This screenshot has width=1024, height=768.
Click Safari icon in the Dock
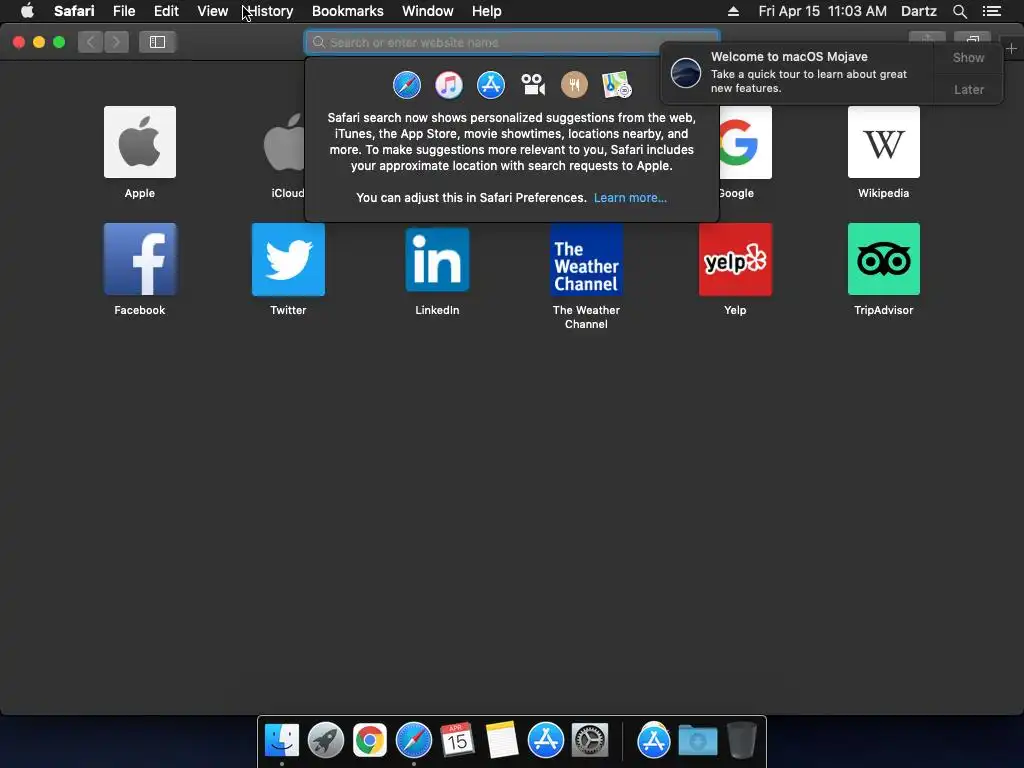point(413,740)
